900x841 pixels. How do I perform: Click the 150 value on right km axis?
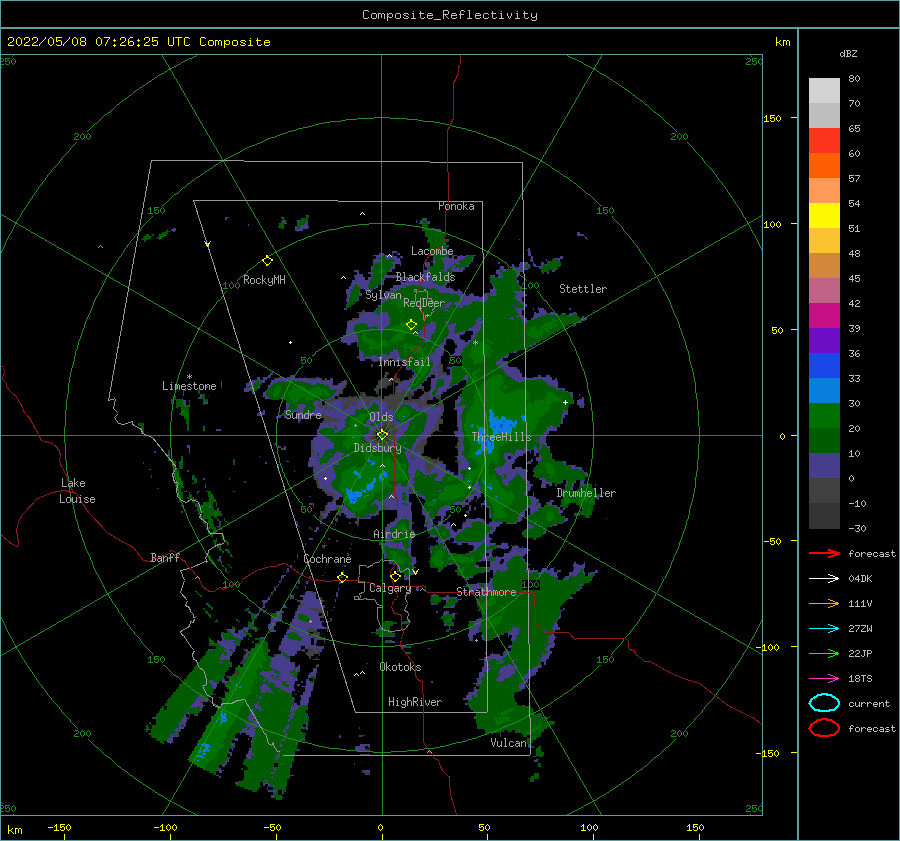(773, 118)
